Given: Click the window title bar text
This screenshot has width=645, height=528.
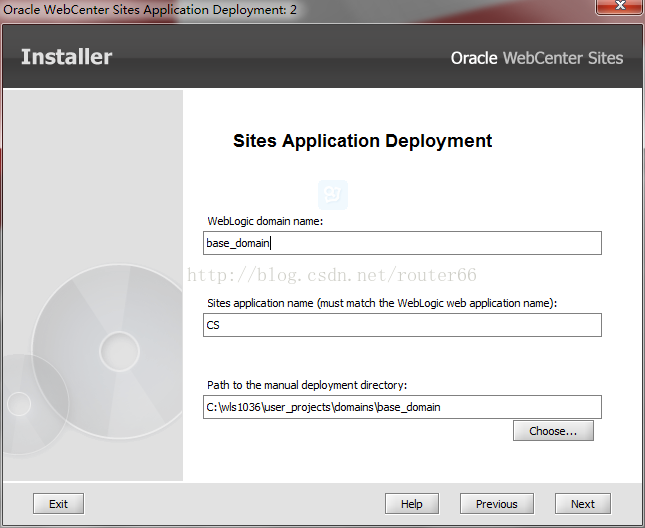Looking at the screenshot, I should tap(150, 9).
